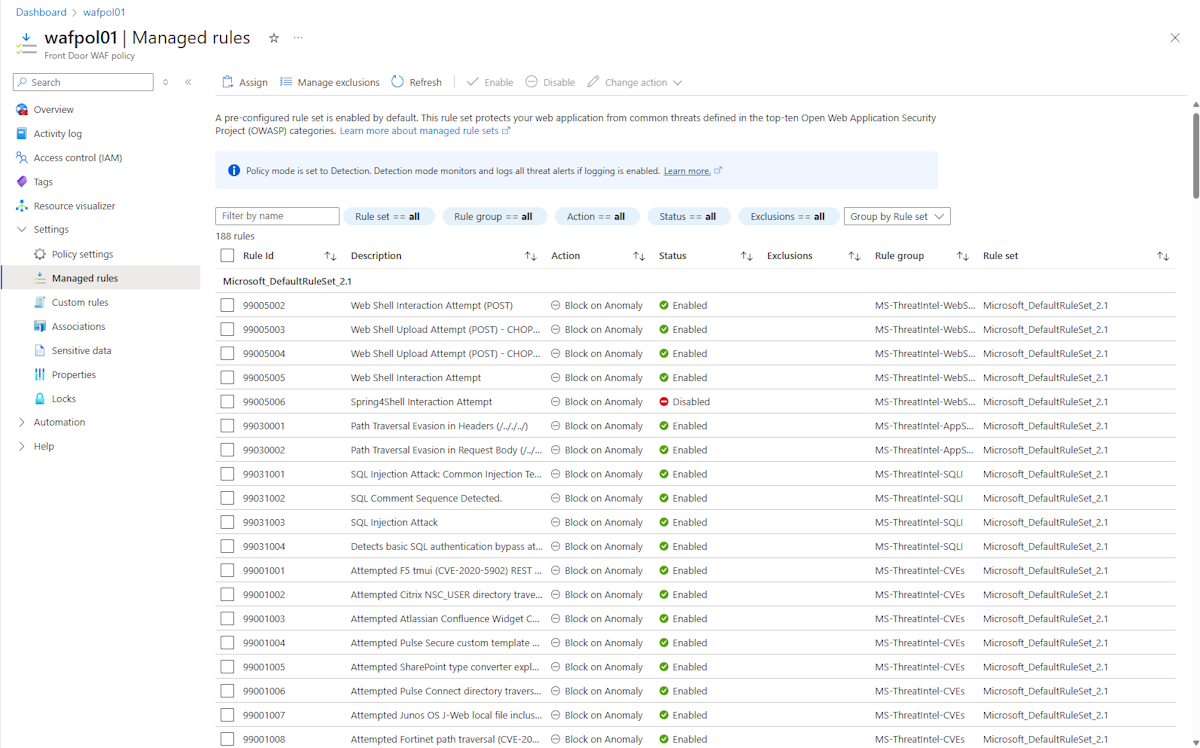Sort by Action column arrows
The height and width of the screenshot is (748, 1200).
[638, 256]
